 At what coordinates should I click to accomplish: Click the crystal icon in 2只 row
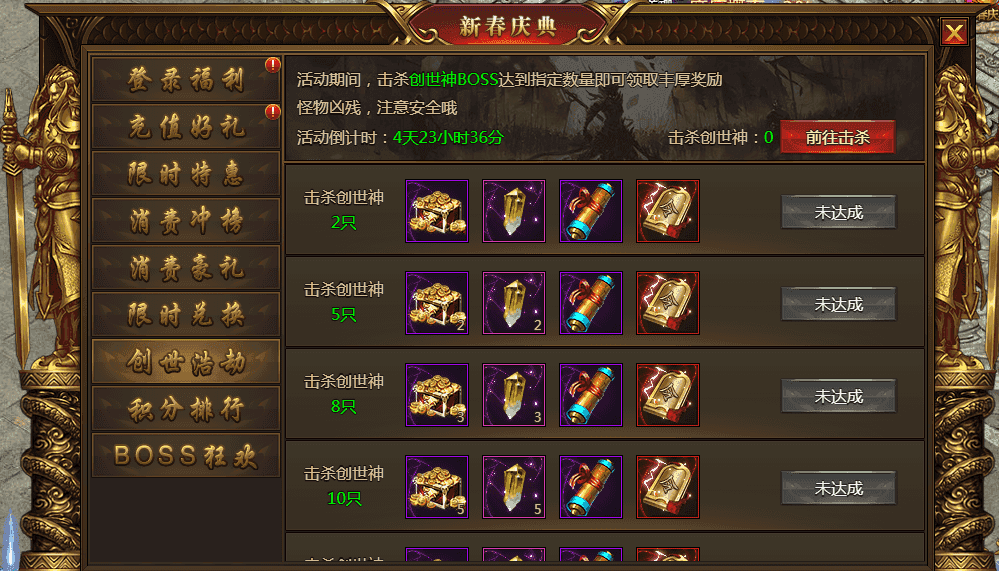click(514, 211)
